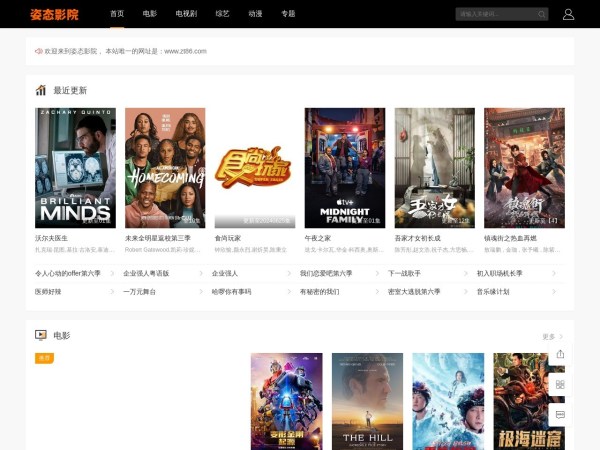The width and height of the screenshot is (600, 450).
Task: Open 吾家才女初长成 title link
Action: (417, 238)
